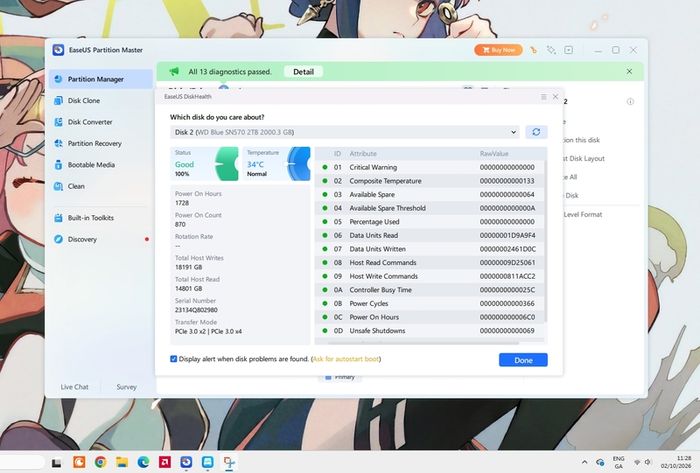This screenshot has width=700, height=473.
Task: Refresh the disk health information
Action: pos(536,132)
